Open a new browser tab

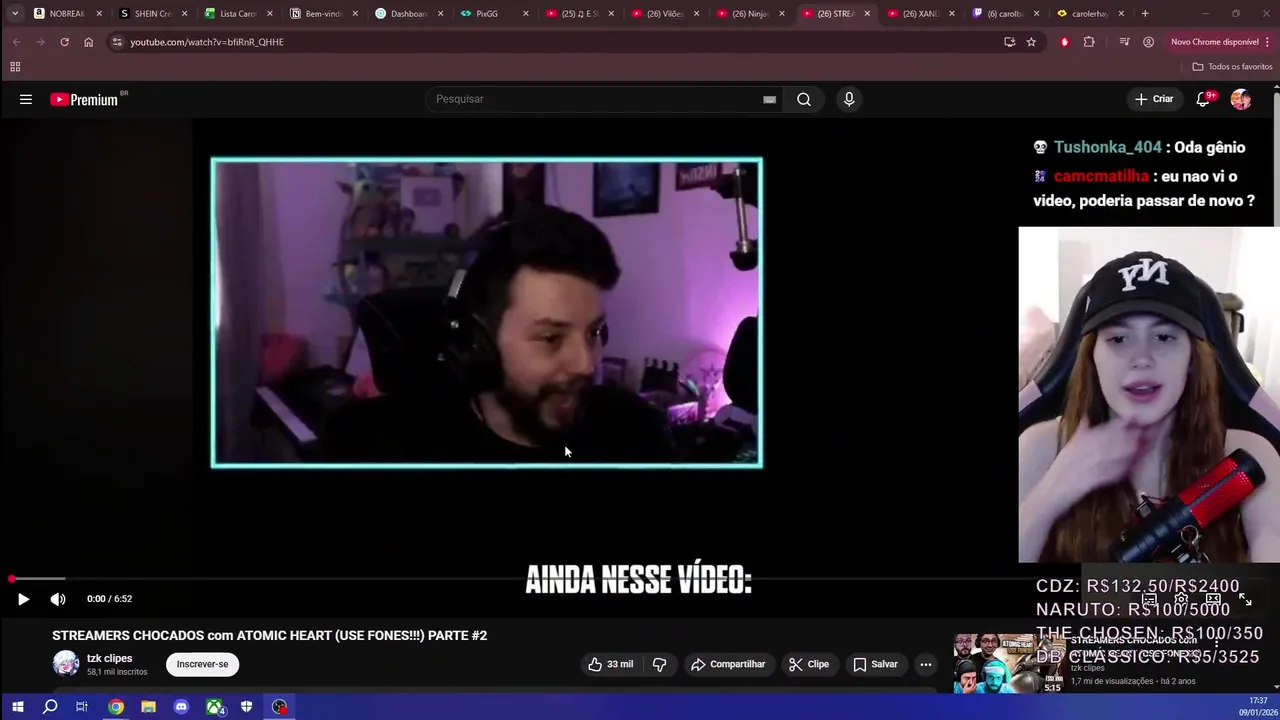1145,13
